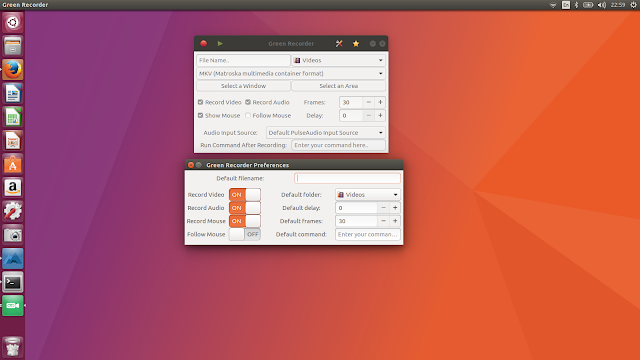Open Ubuntu Dash search from the launcher

click(x=13, y=22)
